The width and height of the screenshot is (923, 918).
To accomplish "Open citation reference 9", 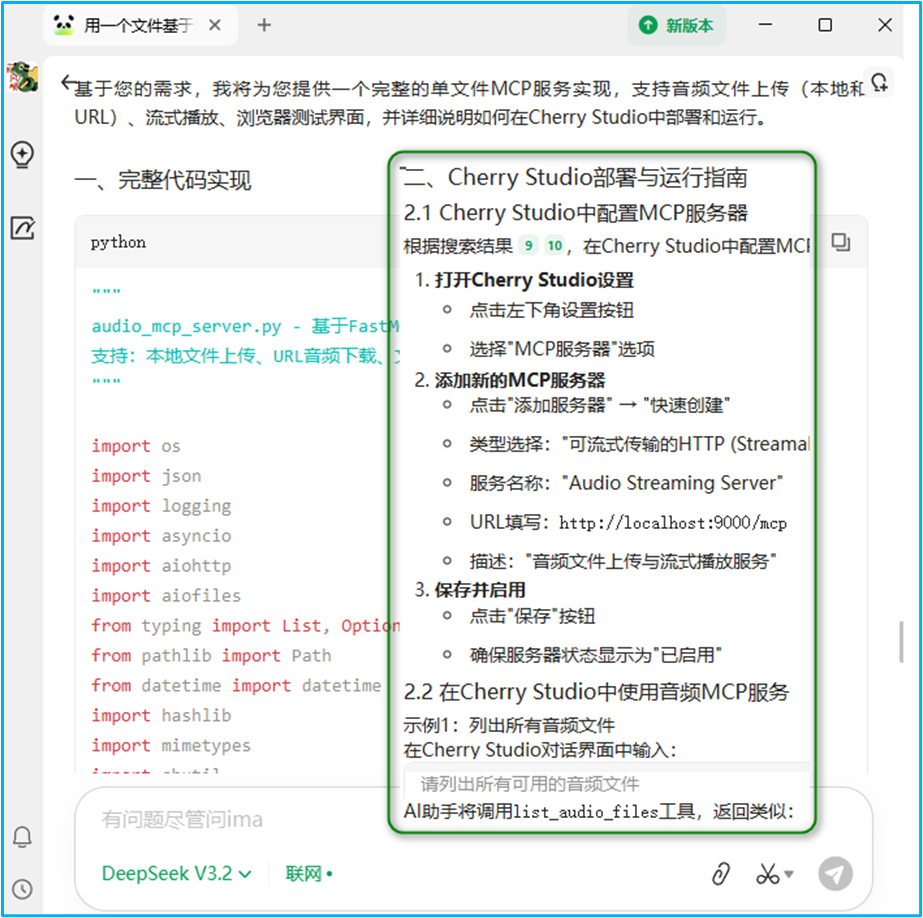I will click(x=529, y=245).
